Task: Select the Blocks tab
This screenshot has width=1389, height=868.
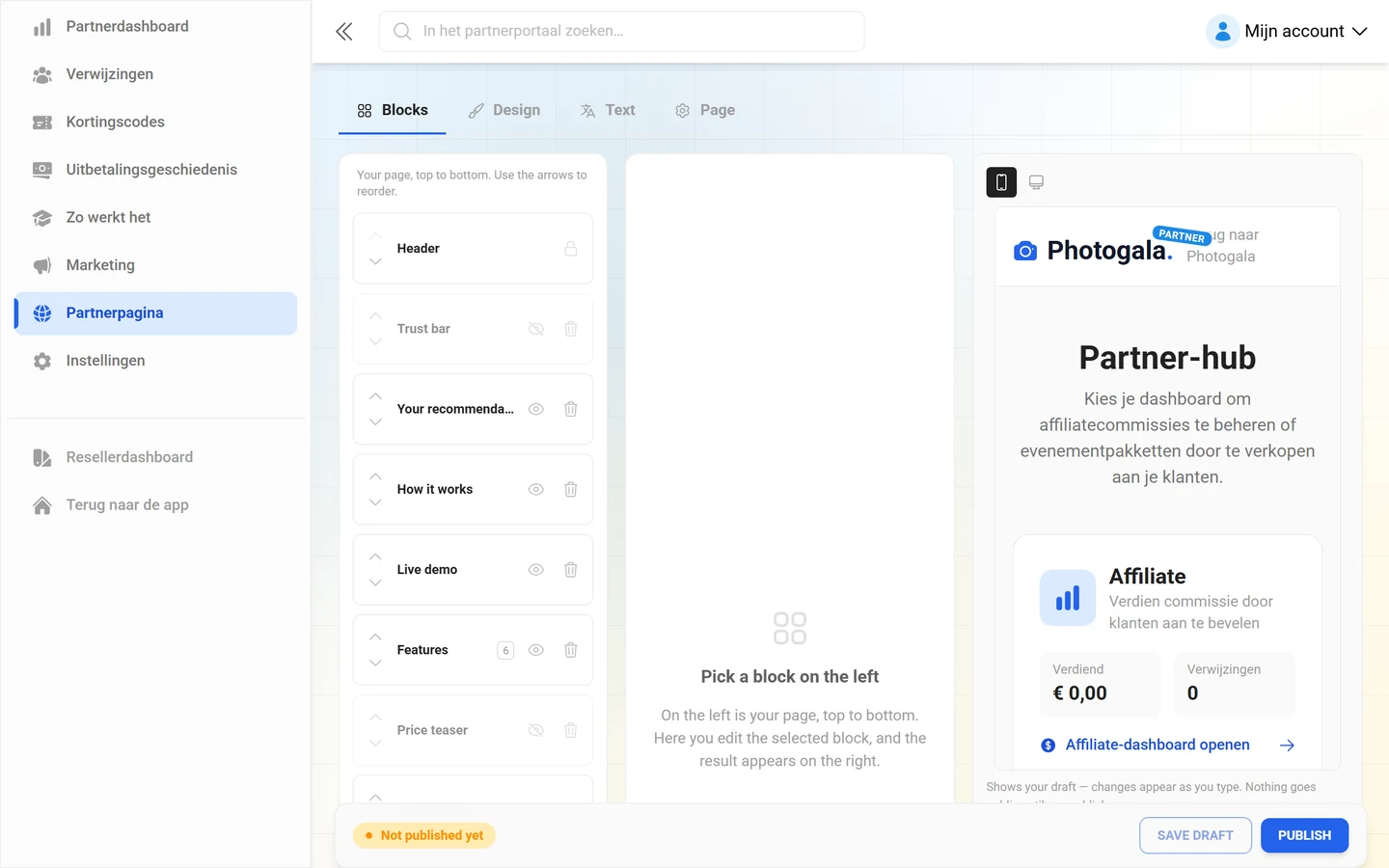Action: (393, 111)
